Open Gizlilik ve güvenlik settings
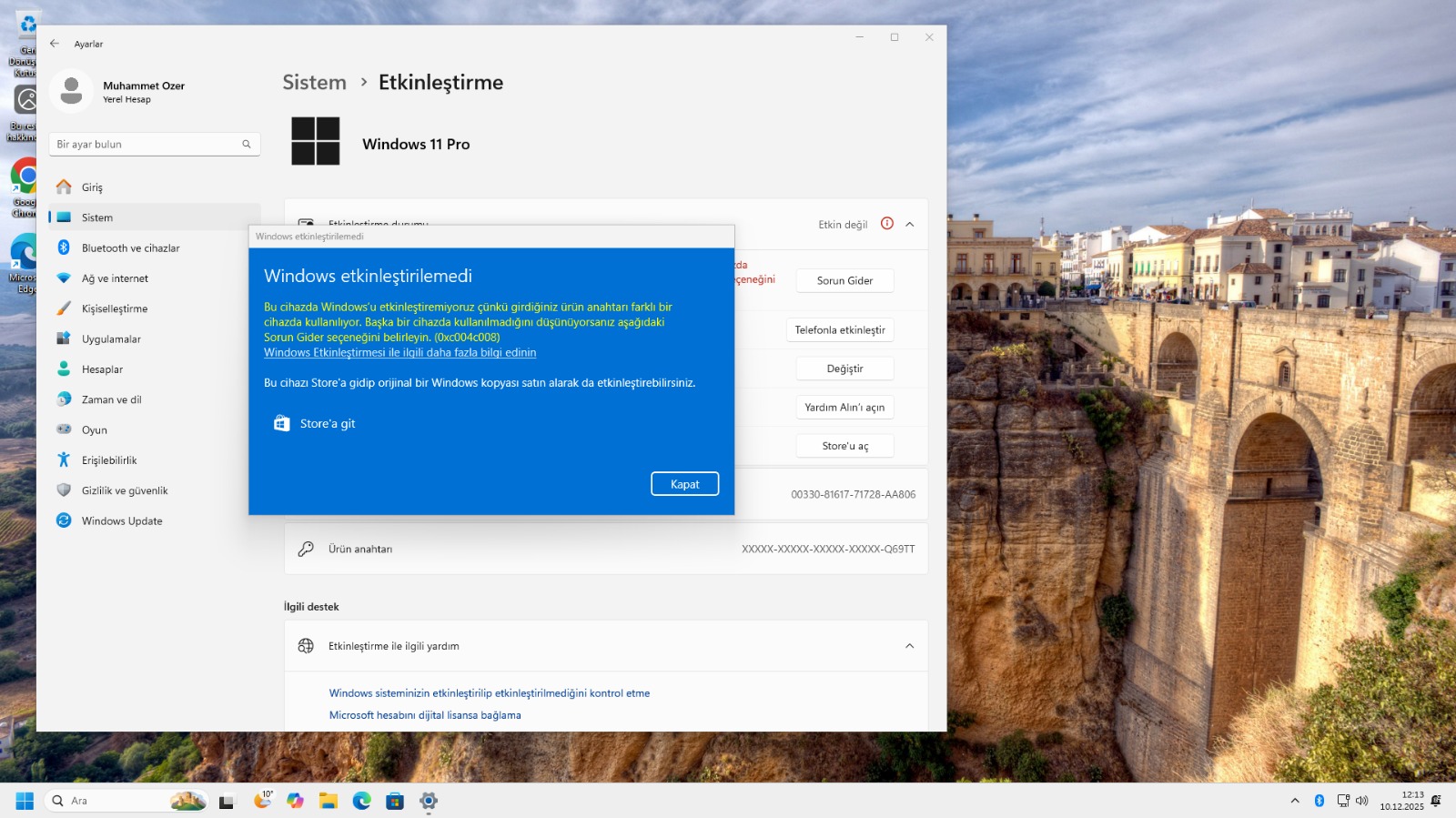Viewport: 1456px width, 818px height. pyautogui.click(x=155, y=490)
